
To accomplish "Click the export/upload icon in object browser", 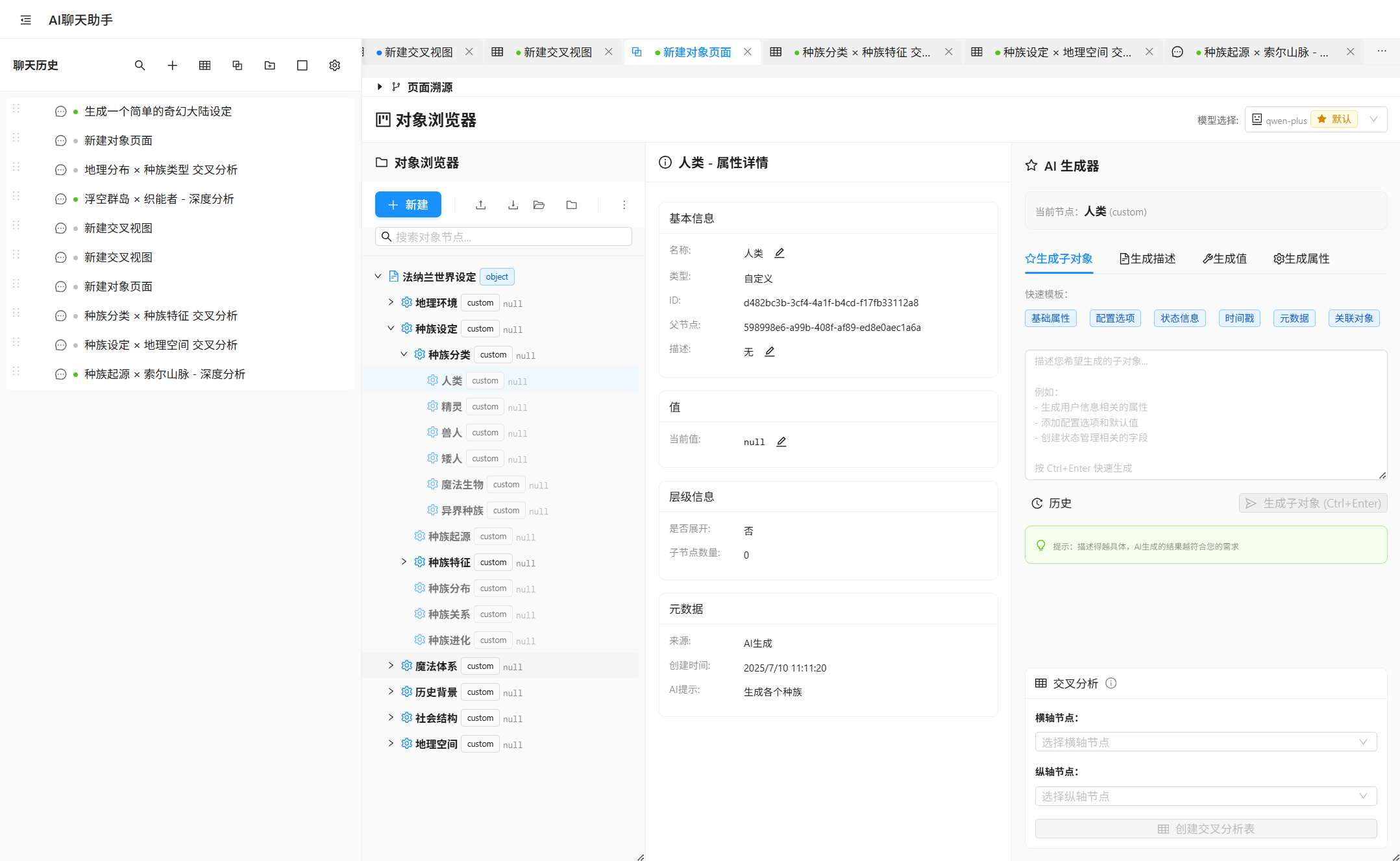I will click(x=480, y=204).
